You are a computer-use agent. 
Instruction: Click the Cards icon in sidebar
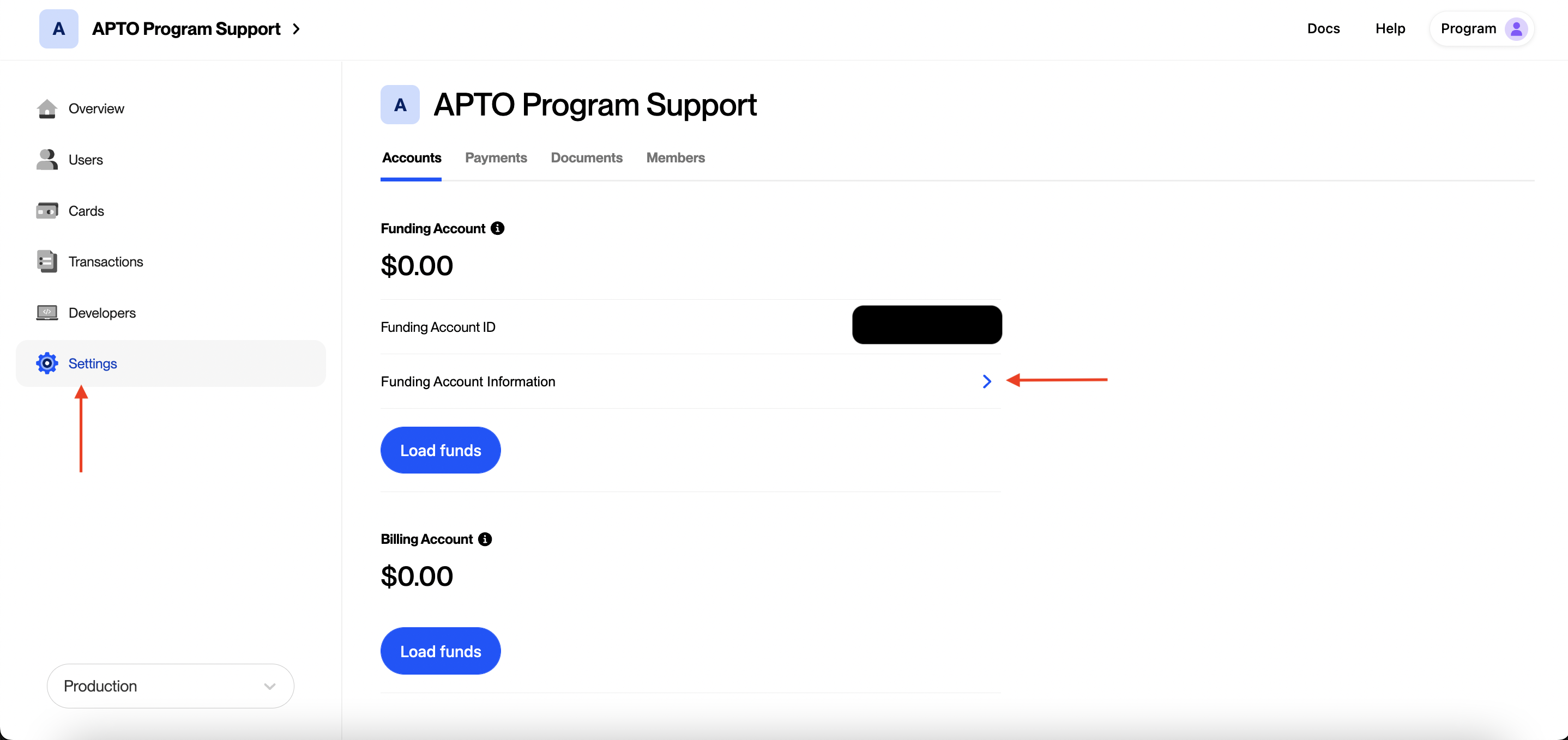47,210
